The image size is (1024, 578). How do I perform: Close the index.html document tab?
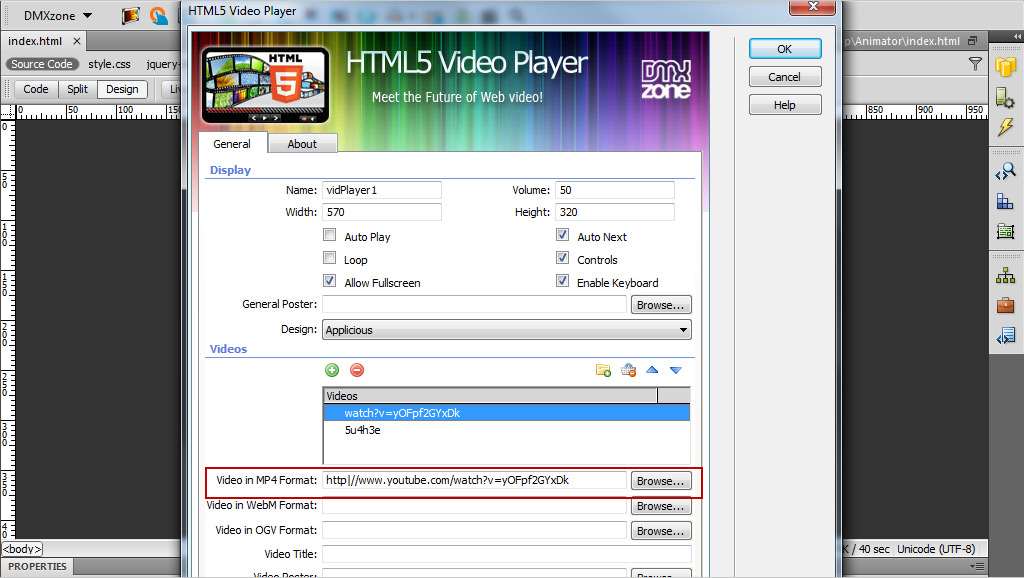77,41
